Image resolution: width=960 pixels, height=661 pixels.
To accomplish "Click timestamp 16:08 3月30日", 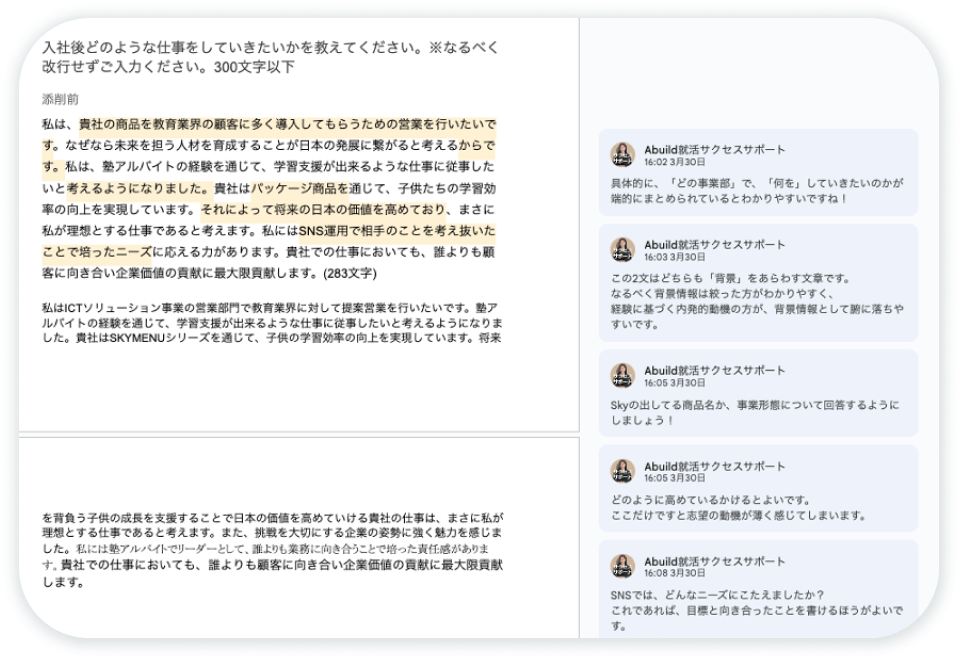I will pyautogui.click(x=675, y=573).
